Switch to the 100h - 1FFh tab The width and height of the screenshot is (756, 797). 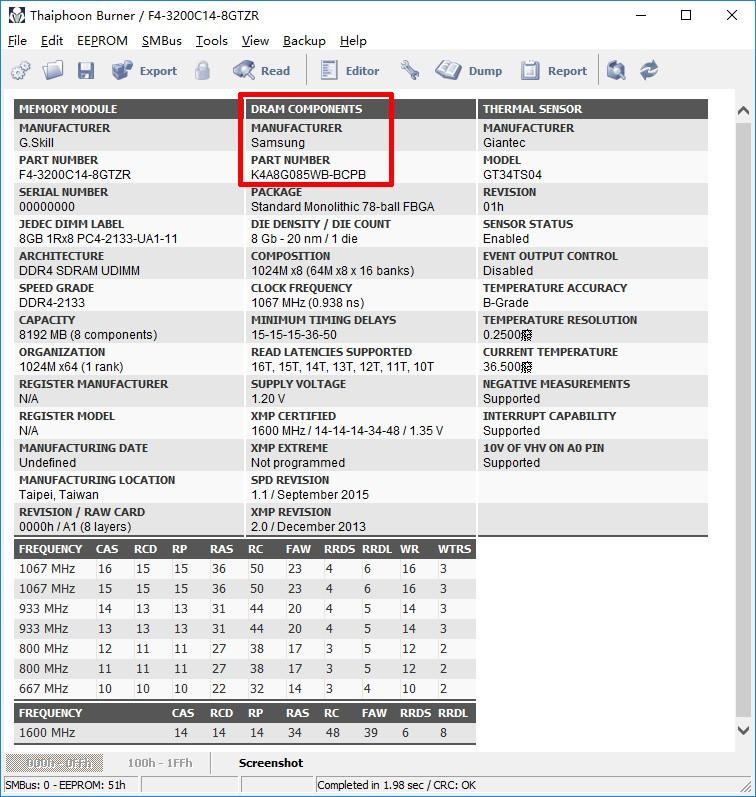[160, 763]
